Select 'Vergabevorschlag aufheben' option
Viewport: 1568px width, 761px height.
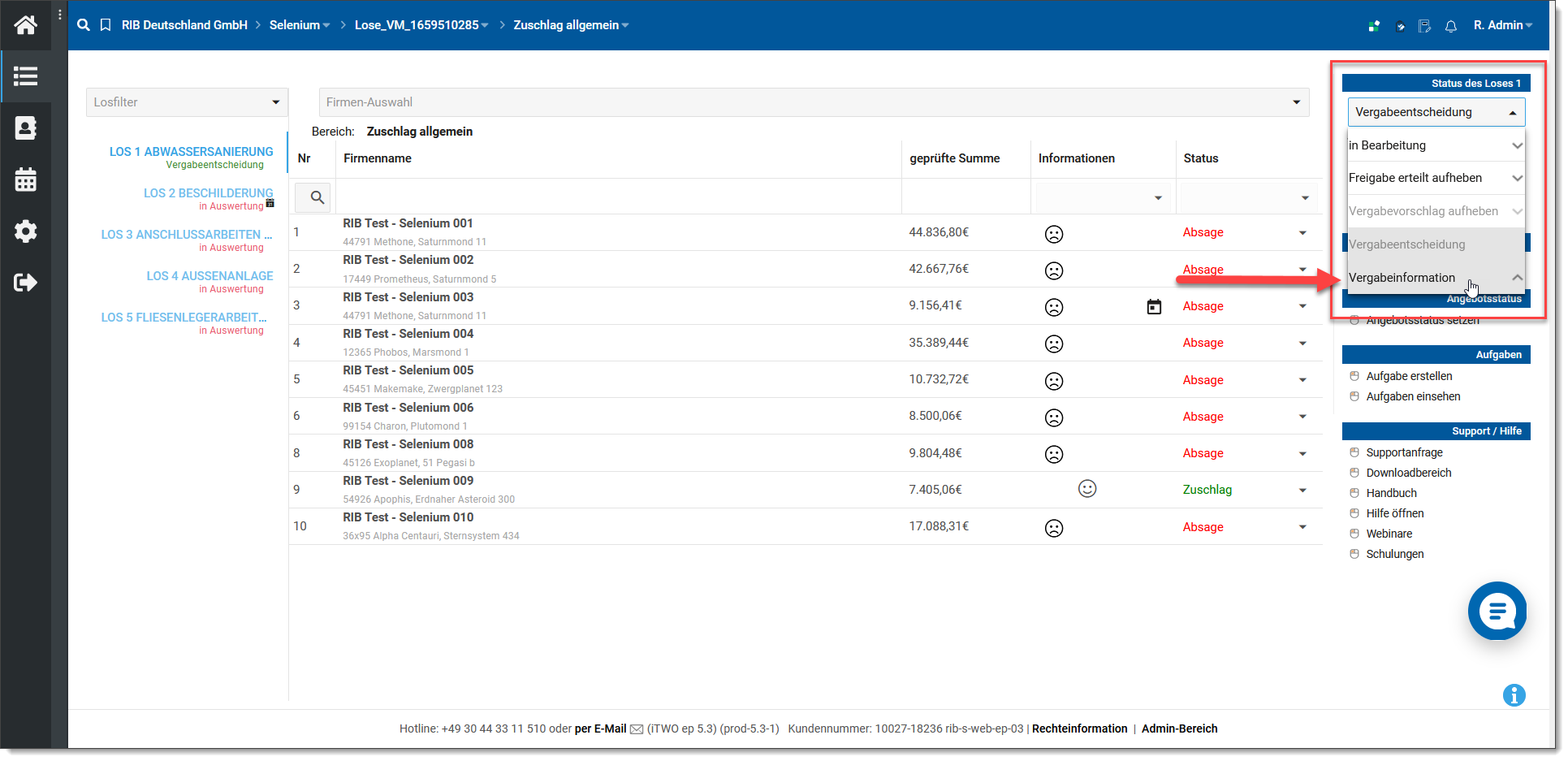tap(1436, 211)
